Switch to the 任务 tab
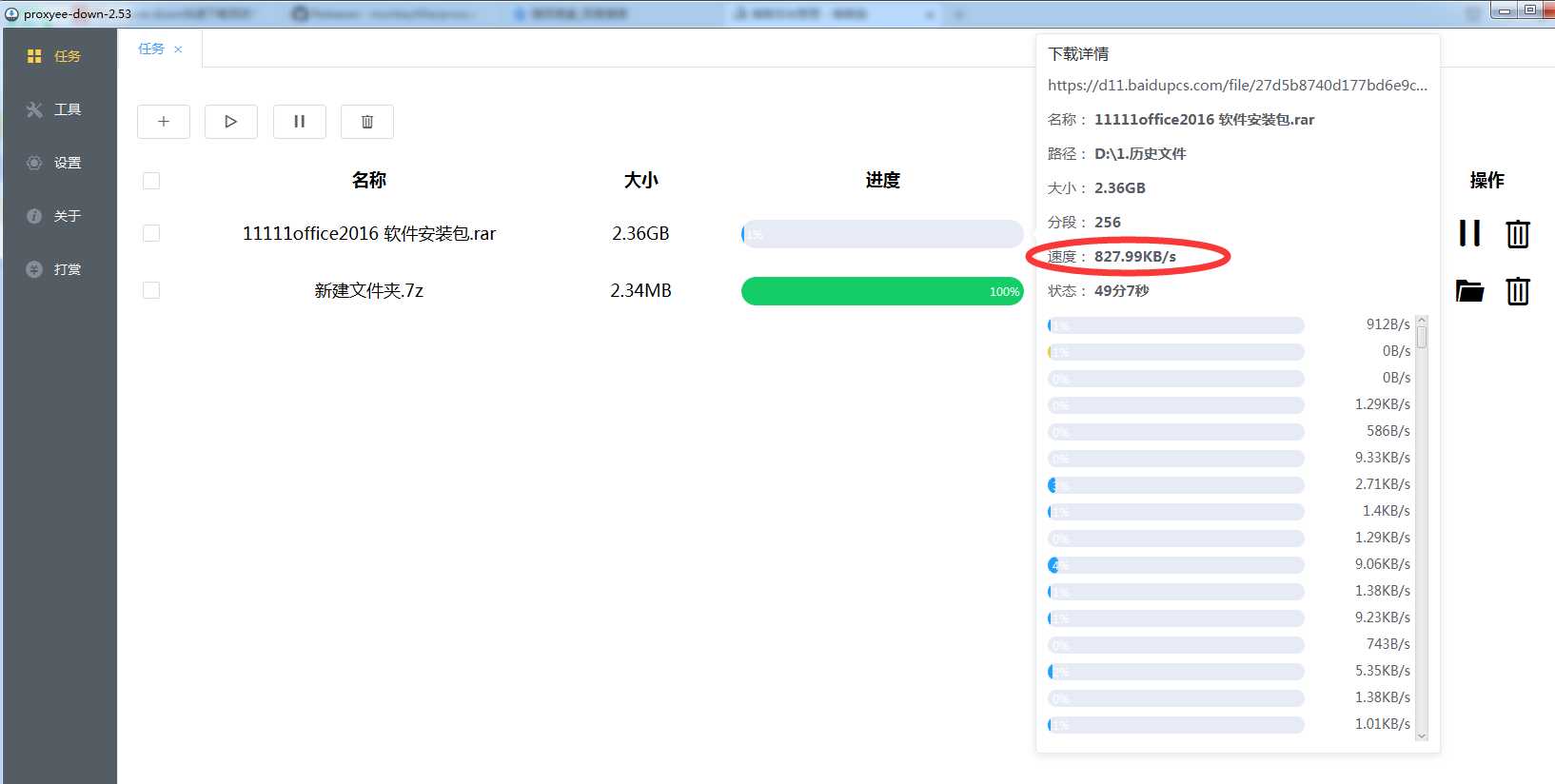The width and height of the screenshot is (1555, 784). 151,49
